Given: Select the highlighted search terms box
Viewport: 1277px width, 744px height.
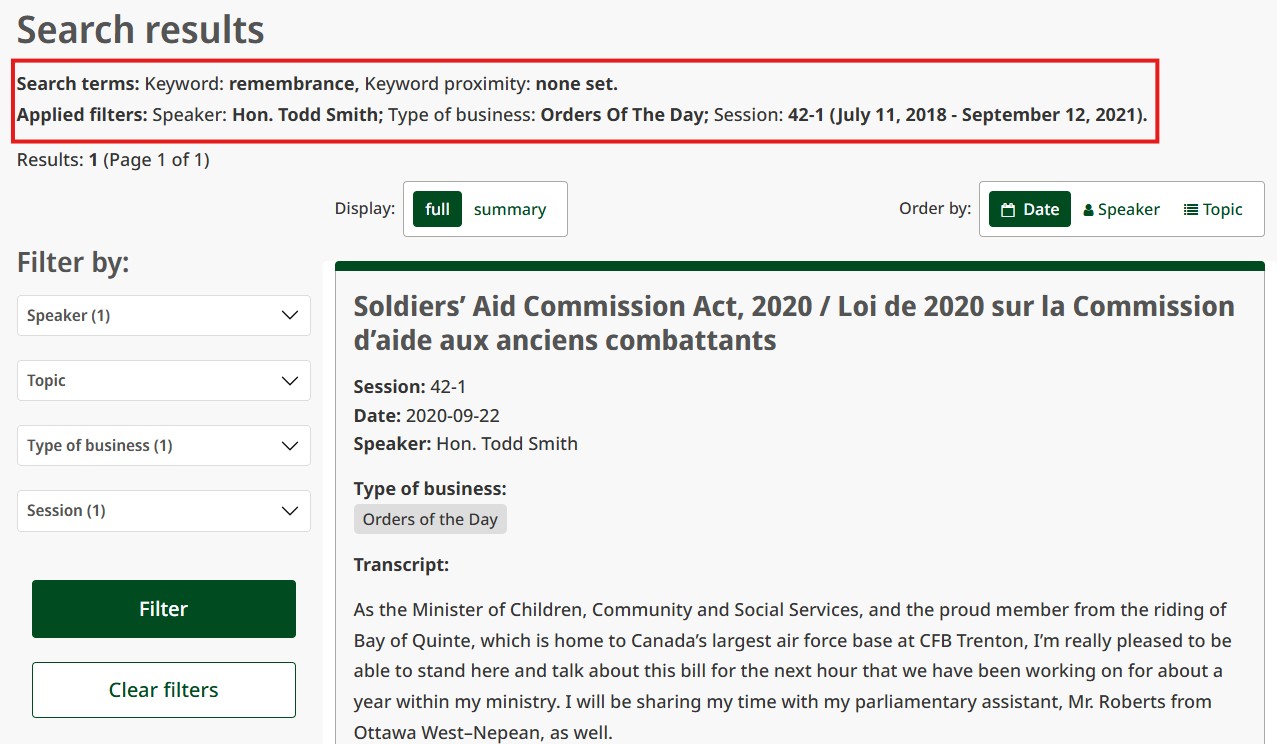Looking at the screenshot, I should pyautogui.click(x=585, y=98).
